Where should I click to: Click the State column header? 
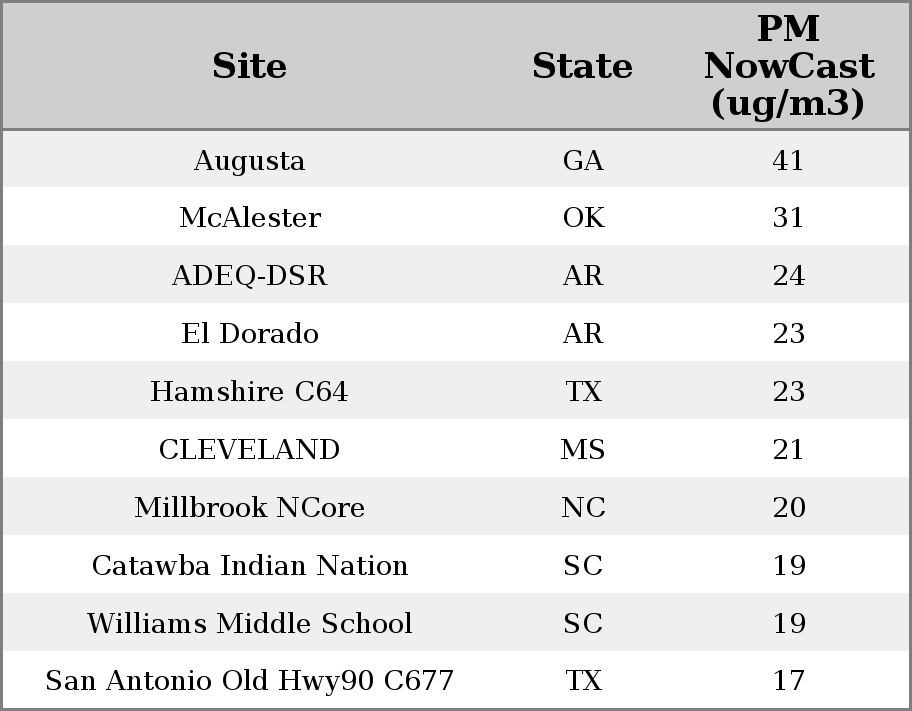point(582,66)
